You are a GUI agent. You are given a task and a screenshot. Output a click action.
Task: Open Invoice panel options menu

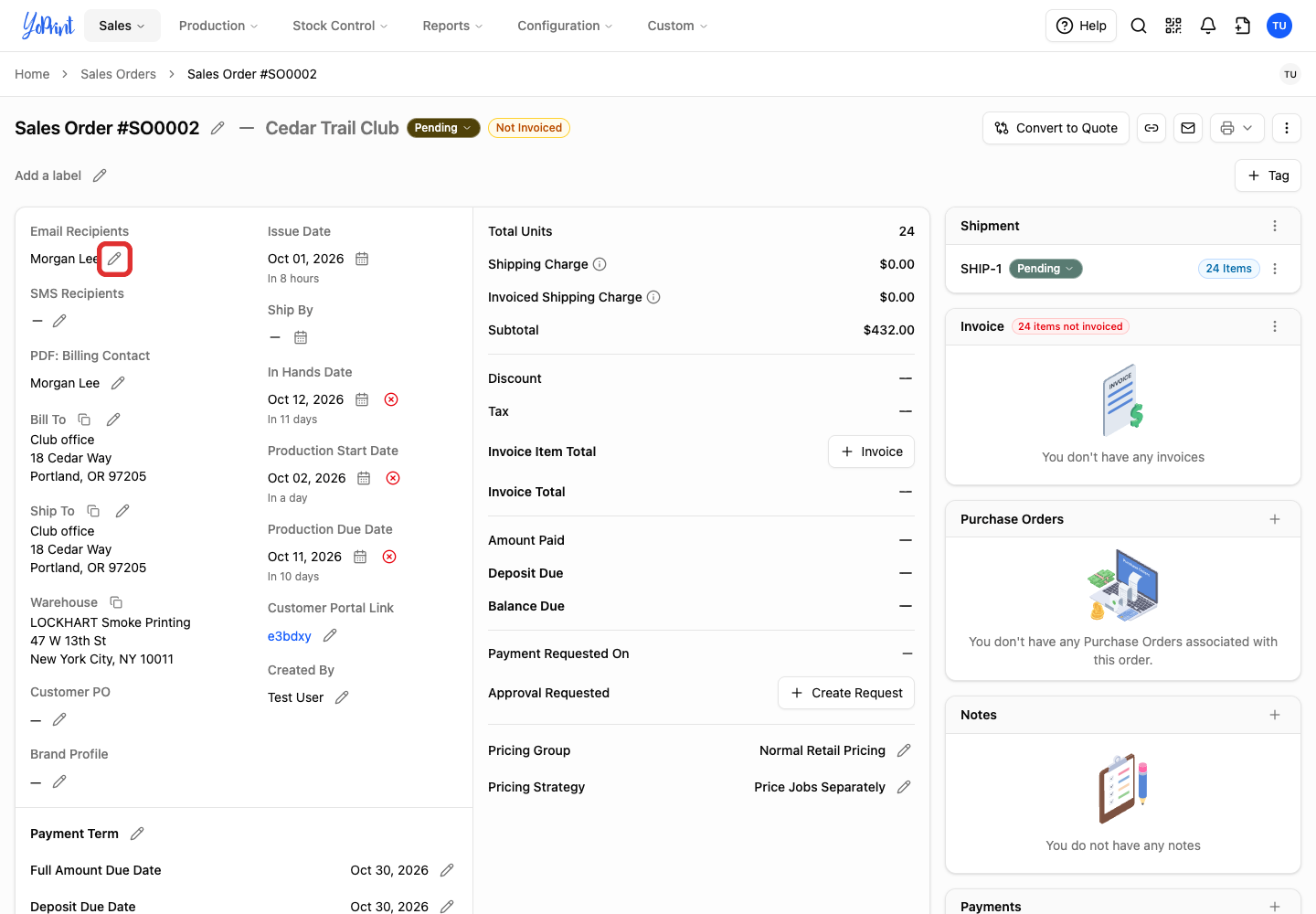[1275, 326]
